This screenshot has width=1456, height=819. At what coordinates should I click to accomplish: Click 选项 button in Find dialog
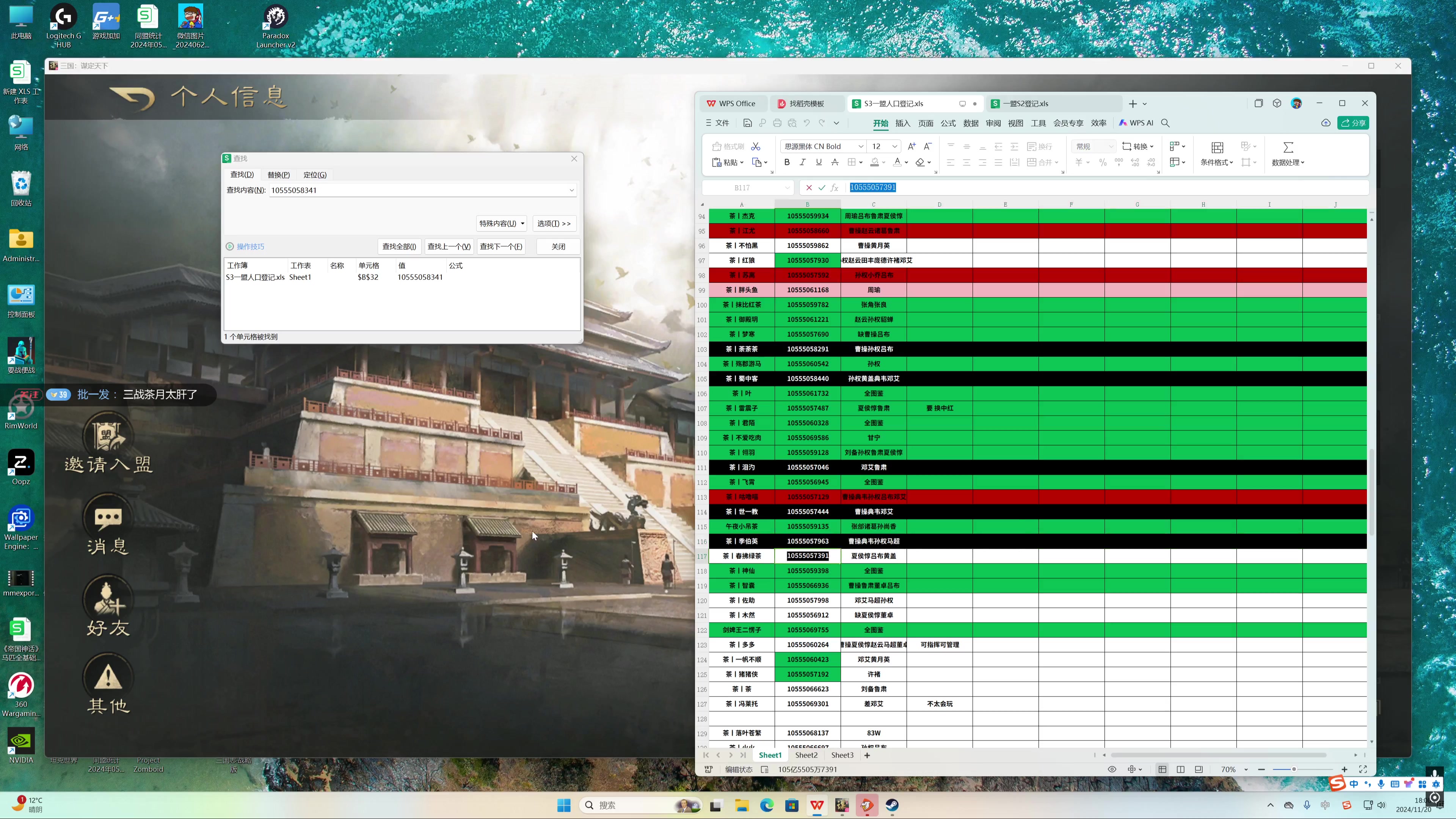(x=554, y=223)
